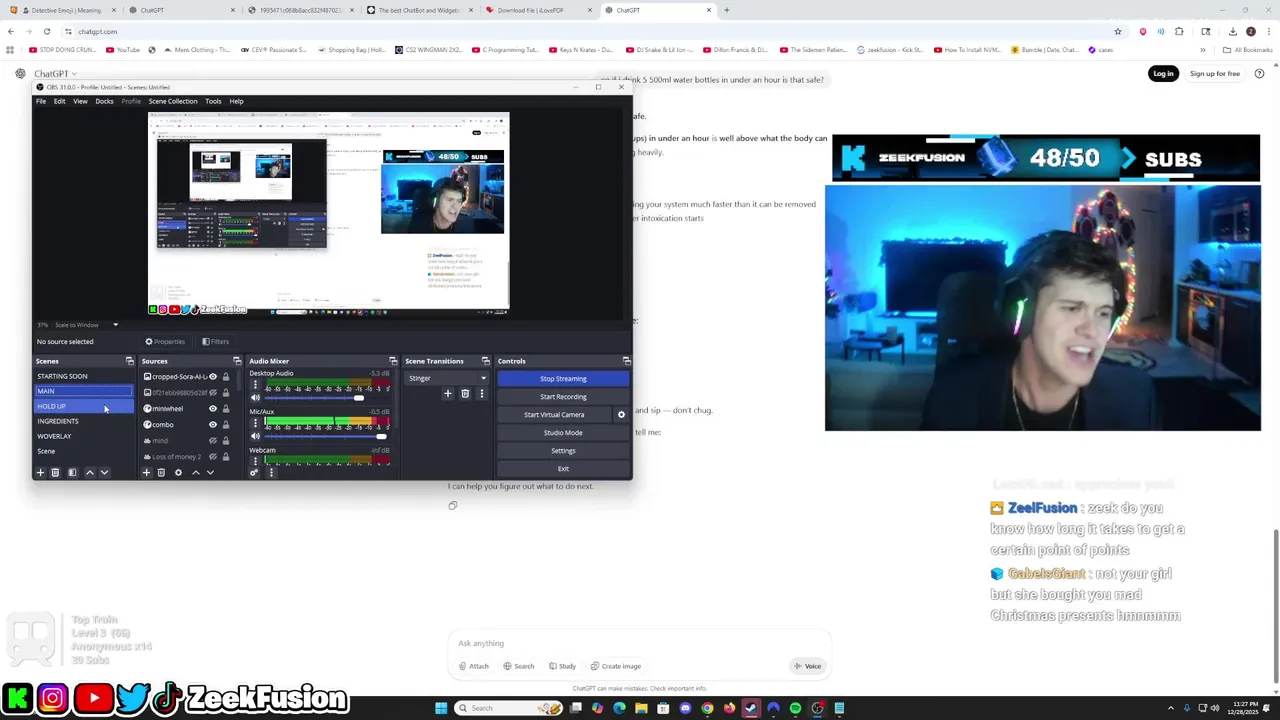Viewport: 1280px width, 720px height.
Task: Hide the cropped-Sora-AI source via eye icon
Action: tap(212, 377)
